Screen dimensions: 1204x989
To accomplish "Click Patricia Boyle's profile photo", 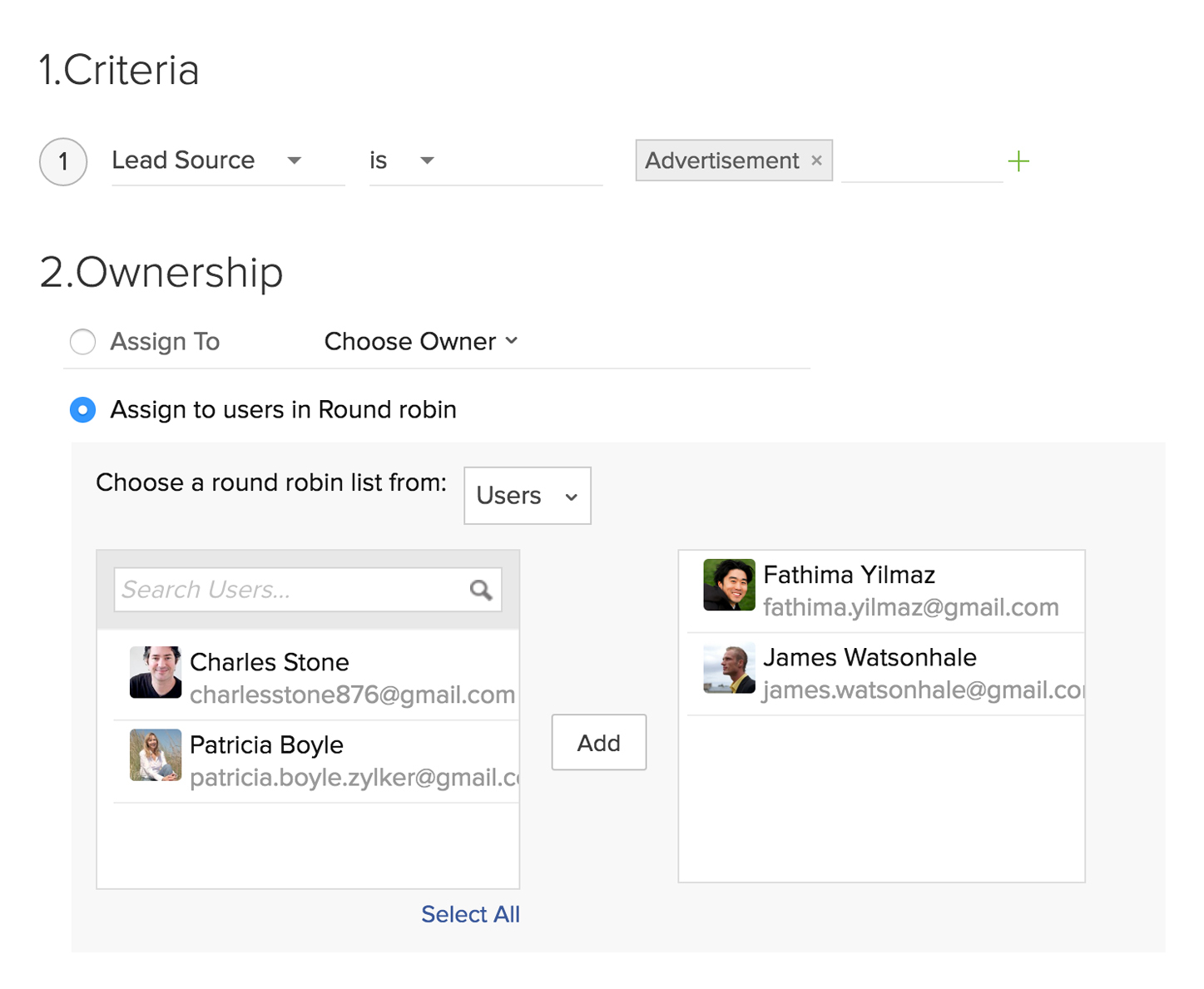I will (156, 755).
